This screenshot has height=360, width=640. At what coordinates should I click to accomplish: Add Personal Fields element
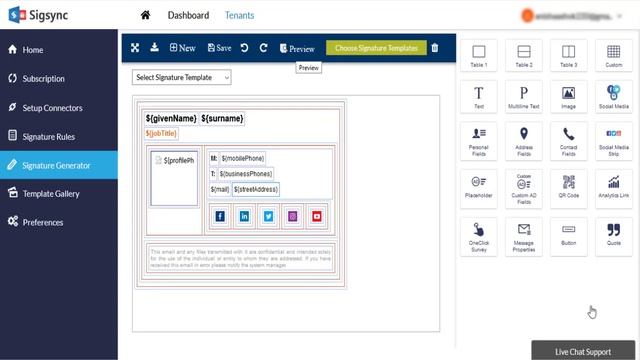click(479, 141)
